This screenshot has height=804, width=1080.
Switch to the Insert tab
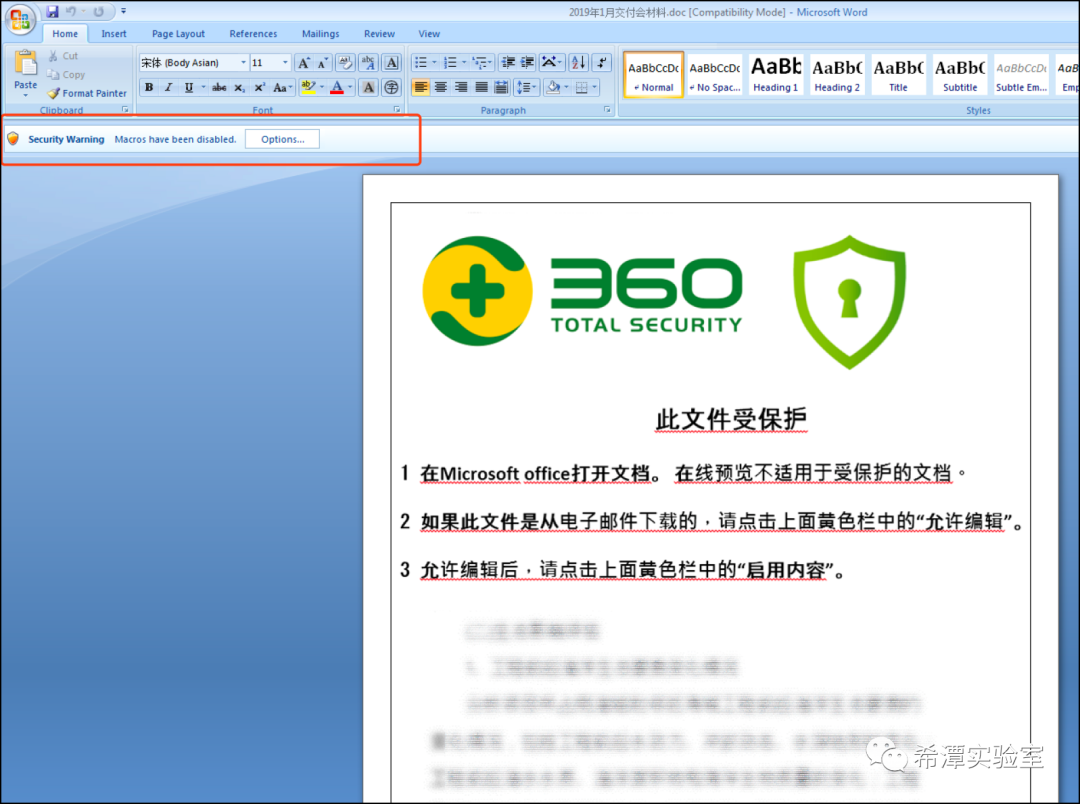(114, 34)
